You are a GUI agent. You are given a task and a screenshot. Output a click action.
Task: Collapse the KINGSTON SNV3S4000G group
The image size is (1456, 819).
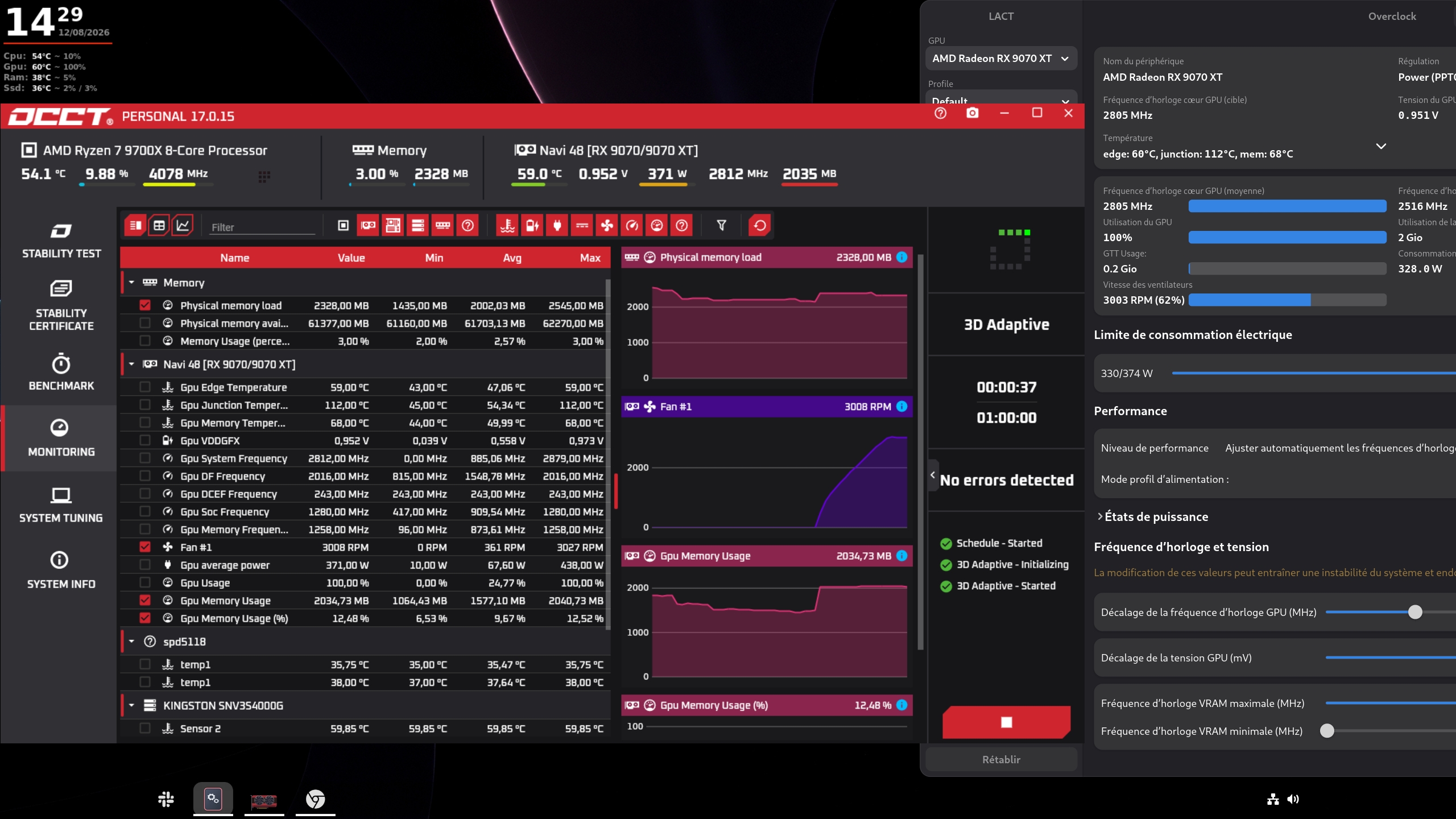(131, 705)
